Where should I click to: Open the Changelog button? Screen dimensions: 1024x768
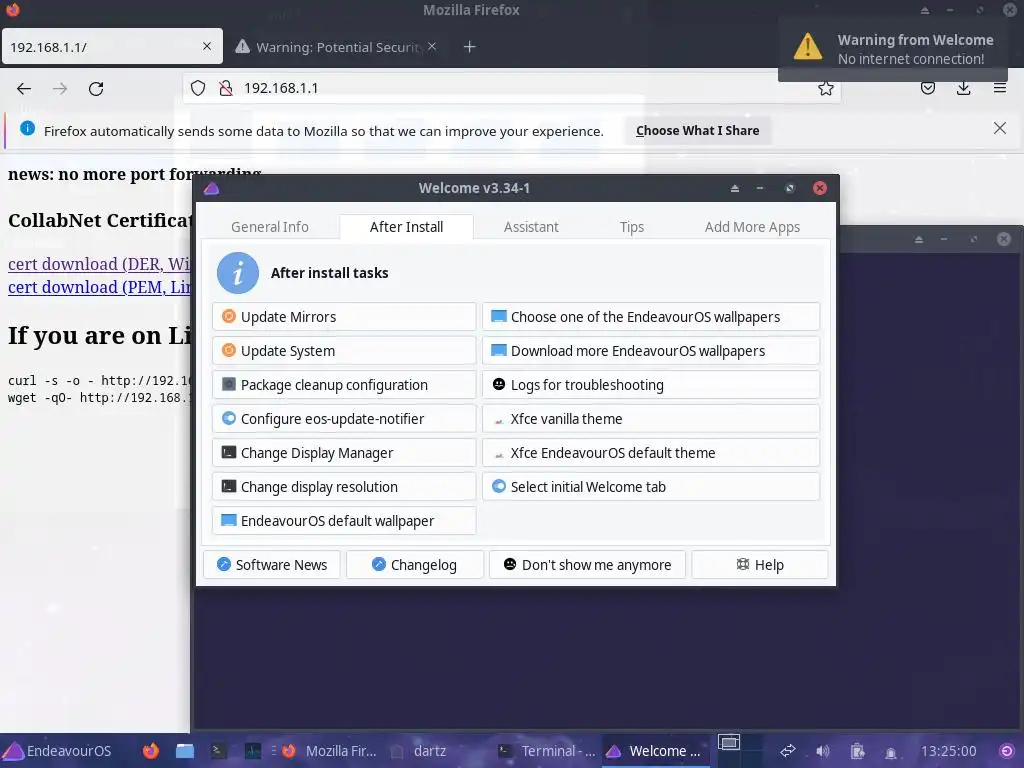point(415,565)
